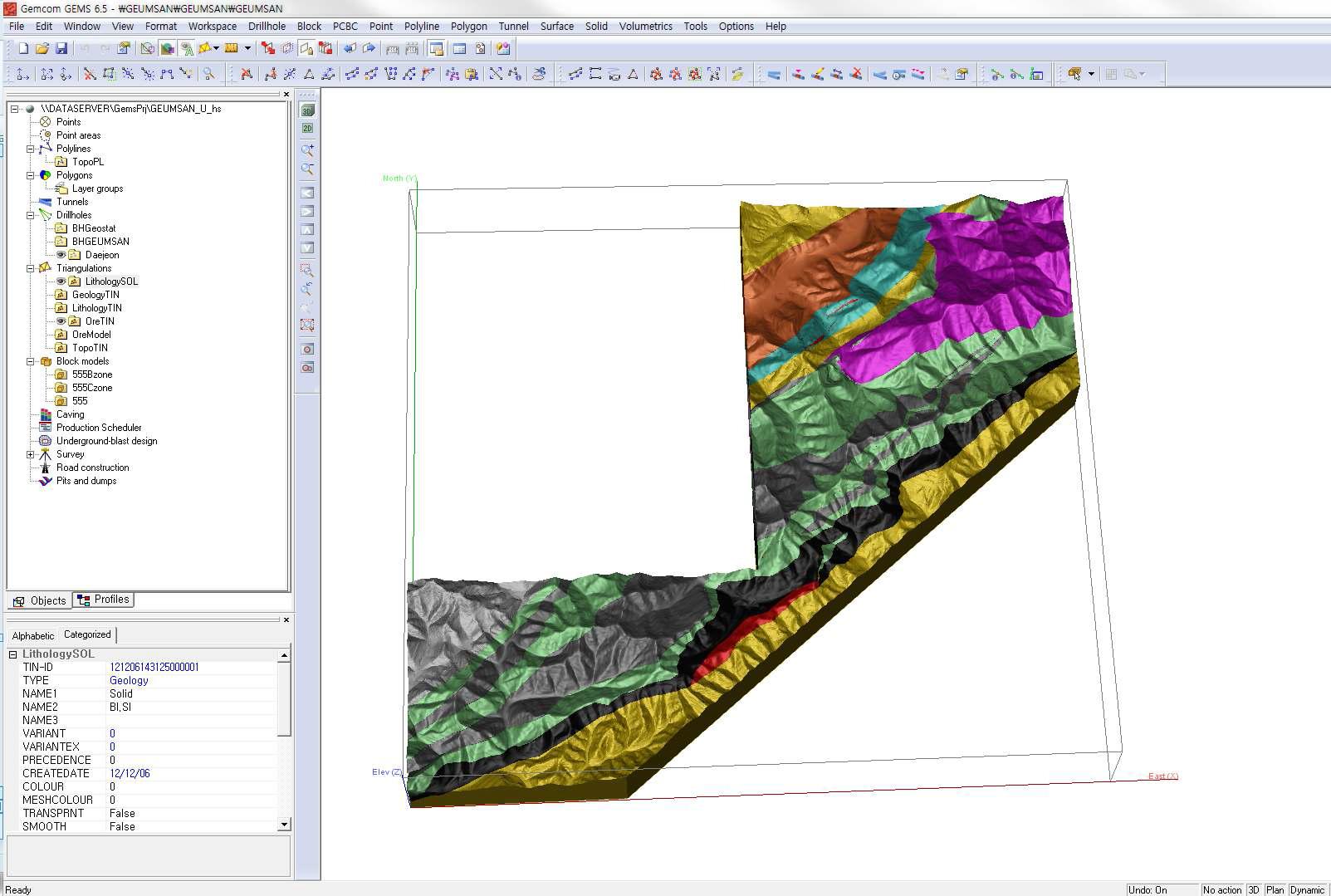Switch view to 2D mode button
The height and width of the screenshot is (896, 1331).
click(x=307, y=128)
